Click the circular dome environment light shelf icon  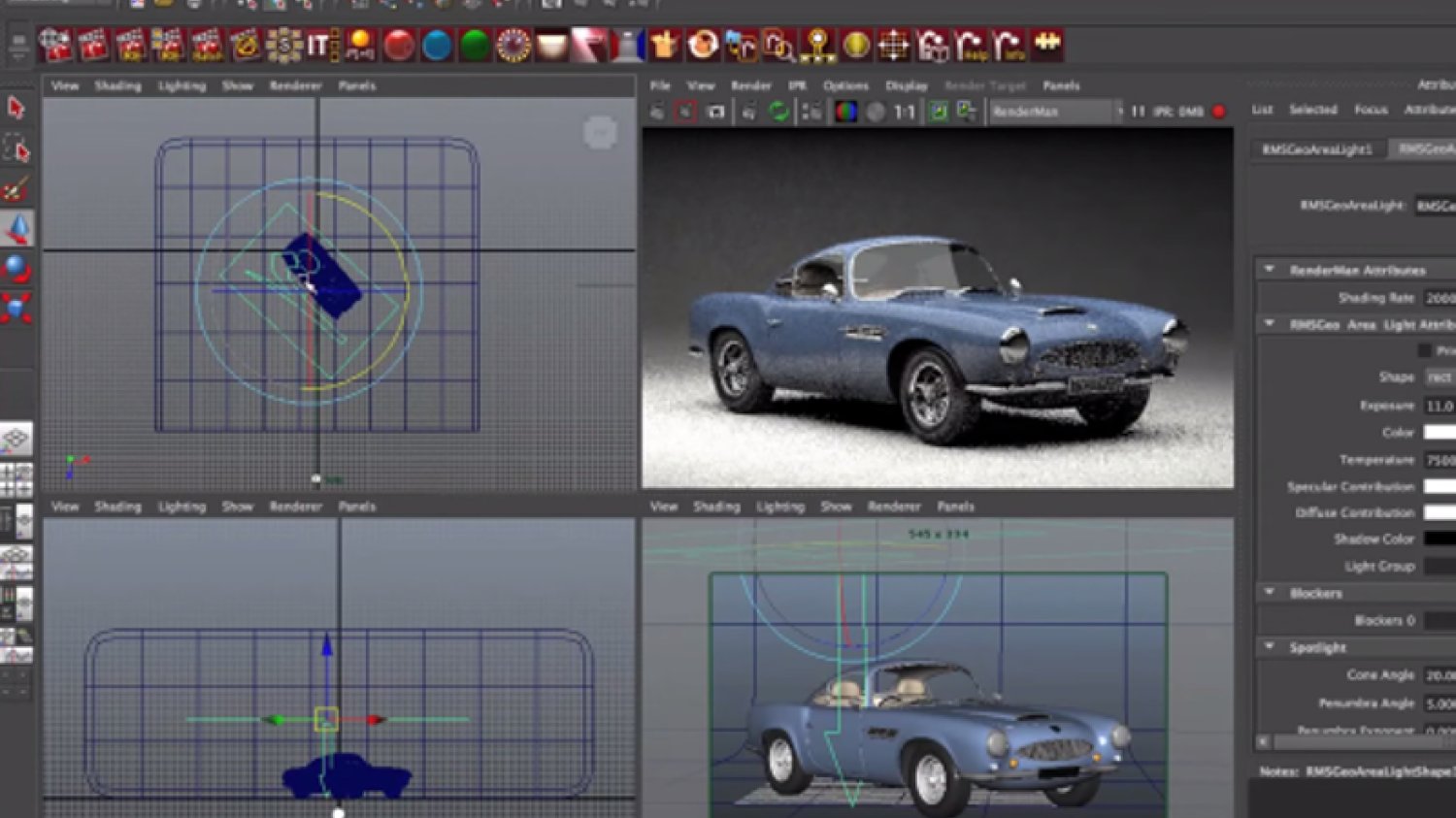click(513, 45)
